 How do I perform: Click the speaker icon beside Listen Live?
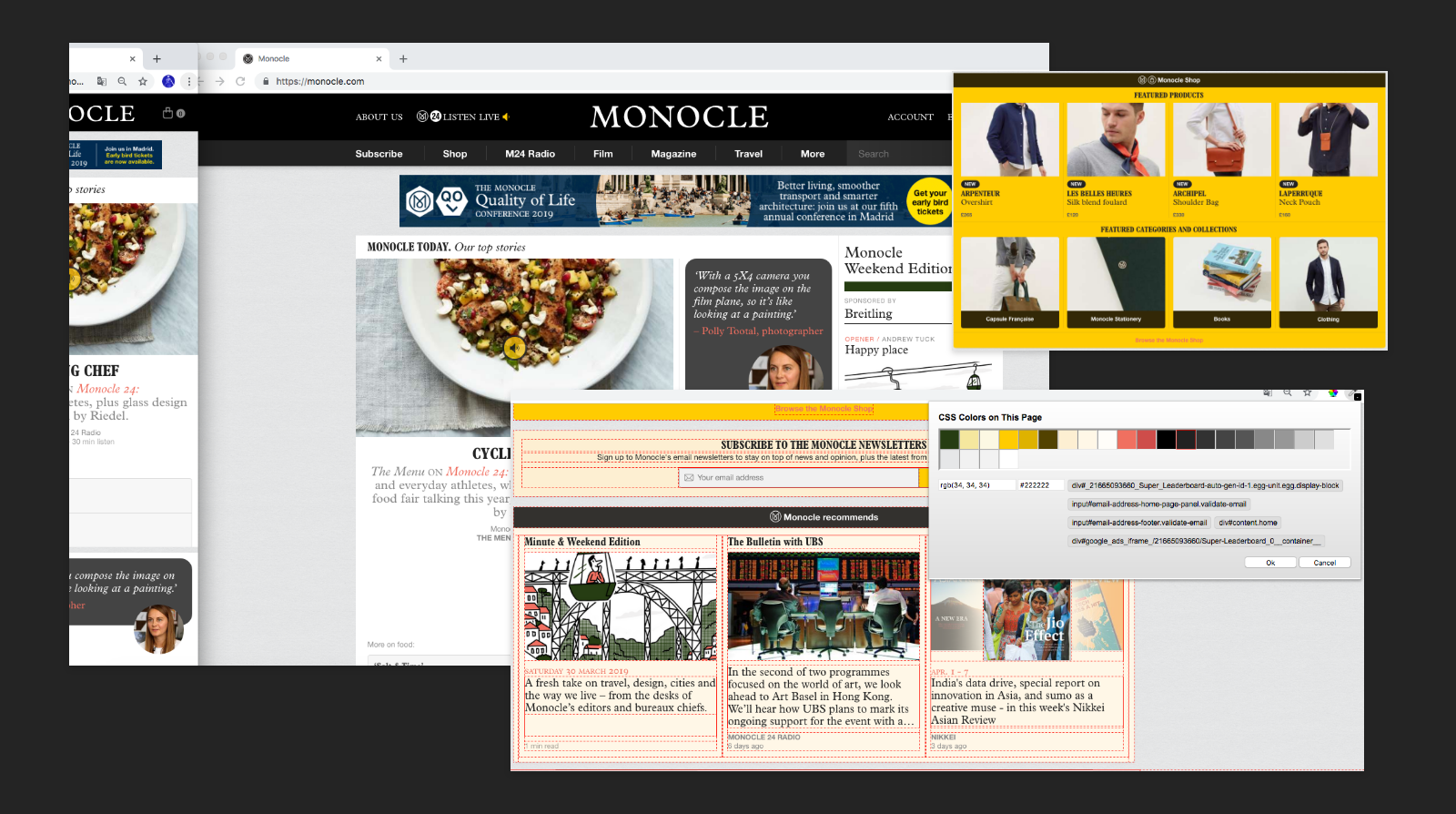click(505, 117)
